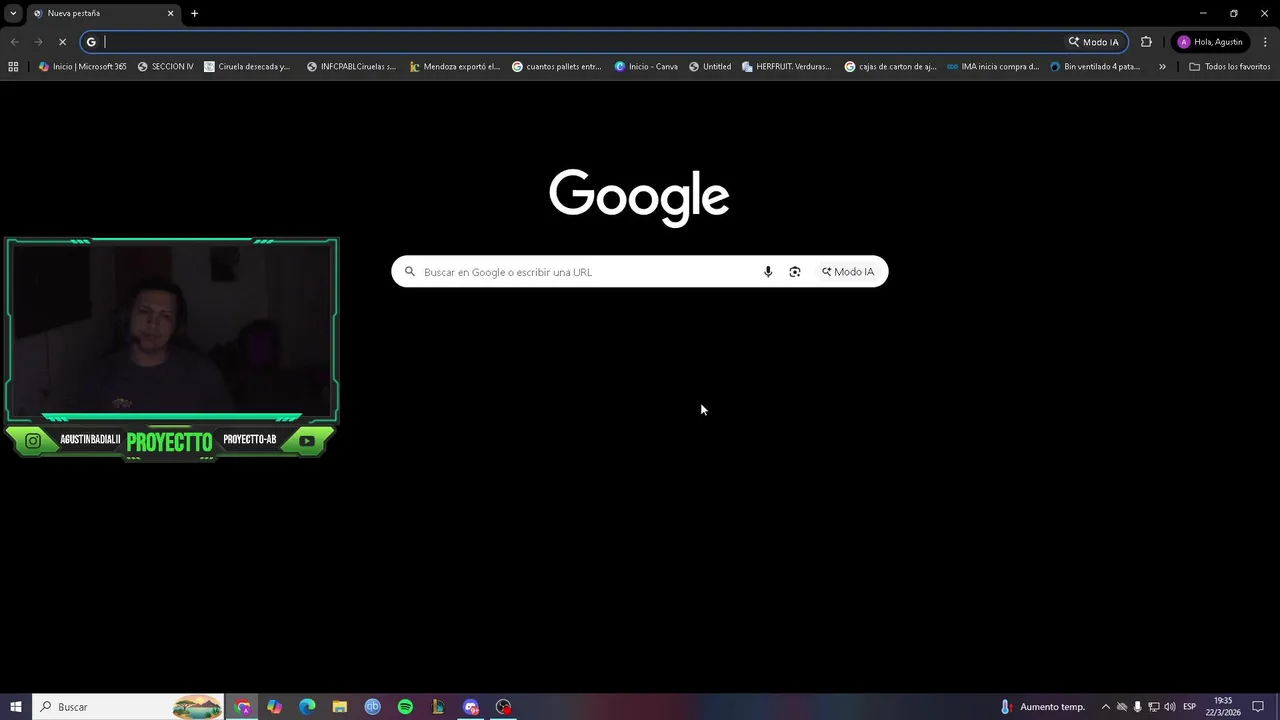Open File Explorer from the taskbar
This screenshot has height=720, width=1280.
pos(340,707)
